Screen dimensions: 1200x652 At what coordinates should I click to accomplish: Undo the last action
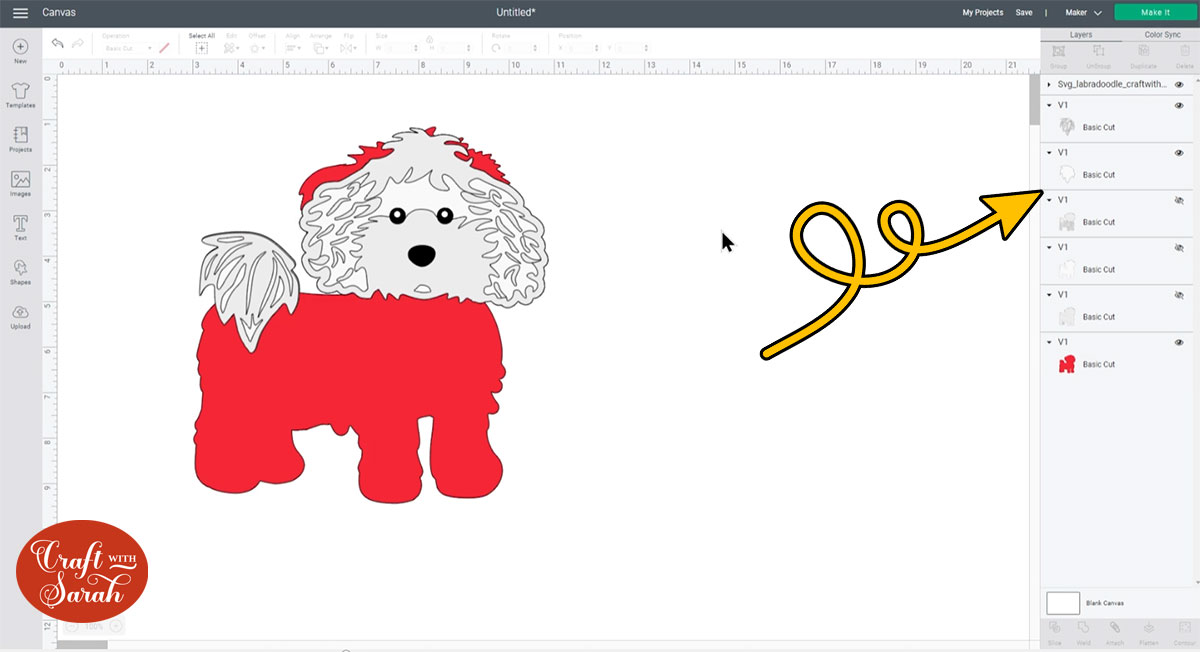point(58,44)
